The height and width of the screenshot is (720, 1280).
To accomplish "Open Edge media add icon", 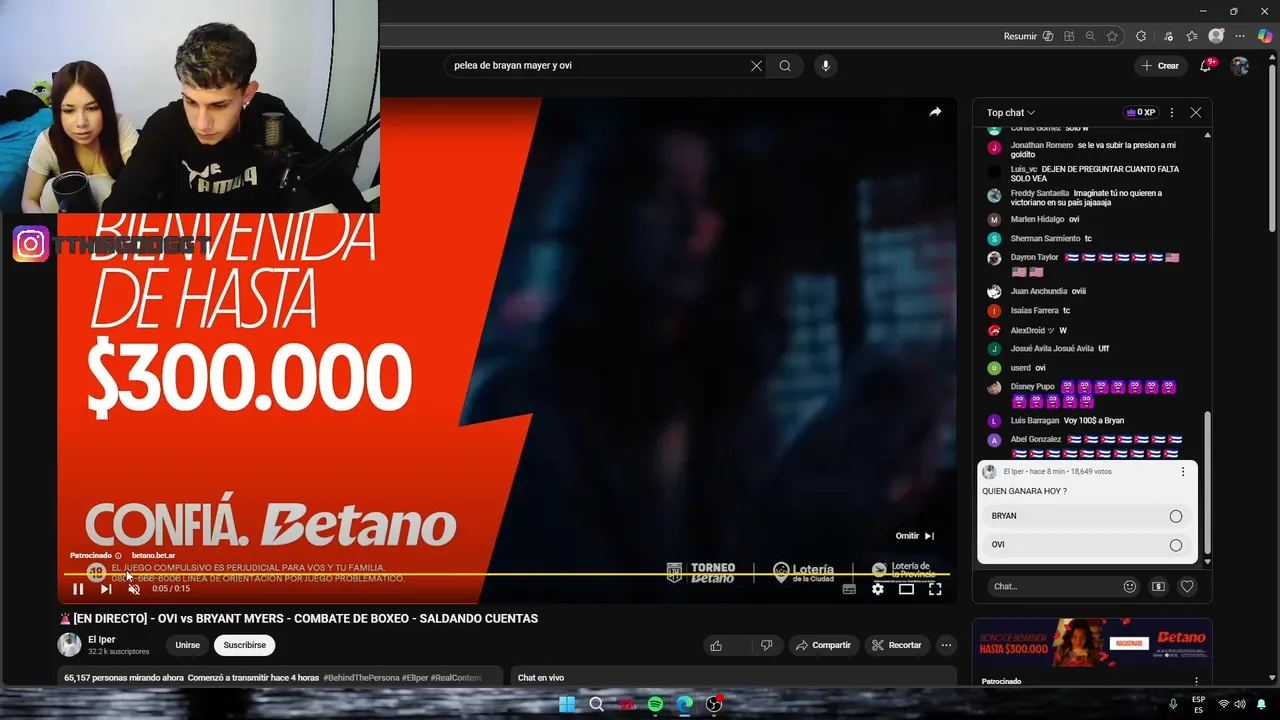I will coord(1168,36).
